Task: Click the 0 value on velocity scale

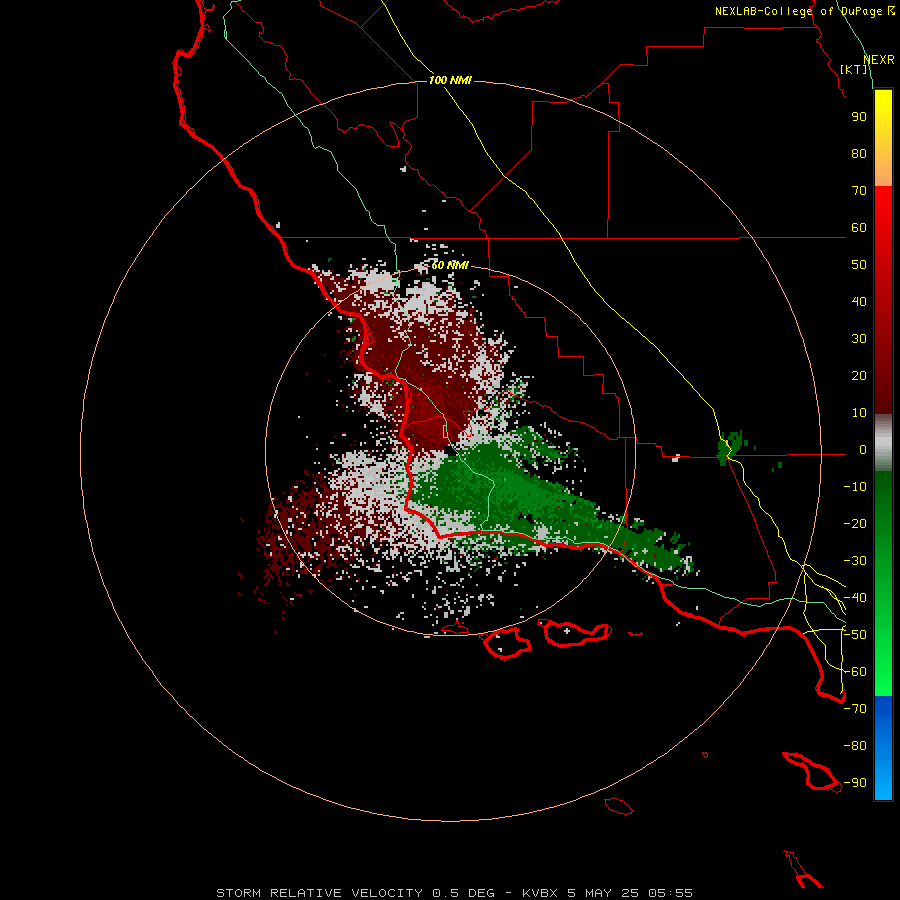Action: (x=862, y=450)
